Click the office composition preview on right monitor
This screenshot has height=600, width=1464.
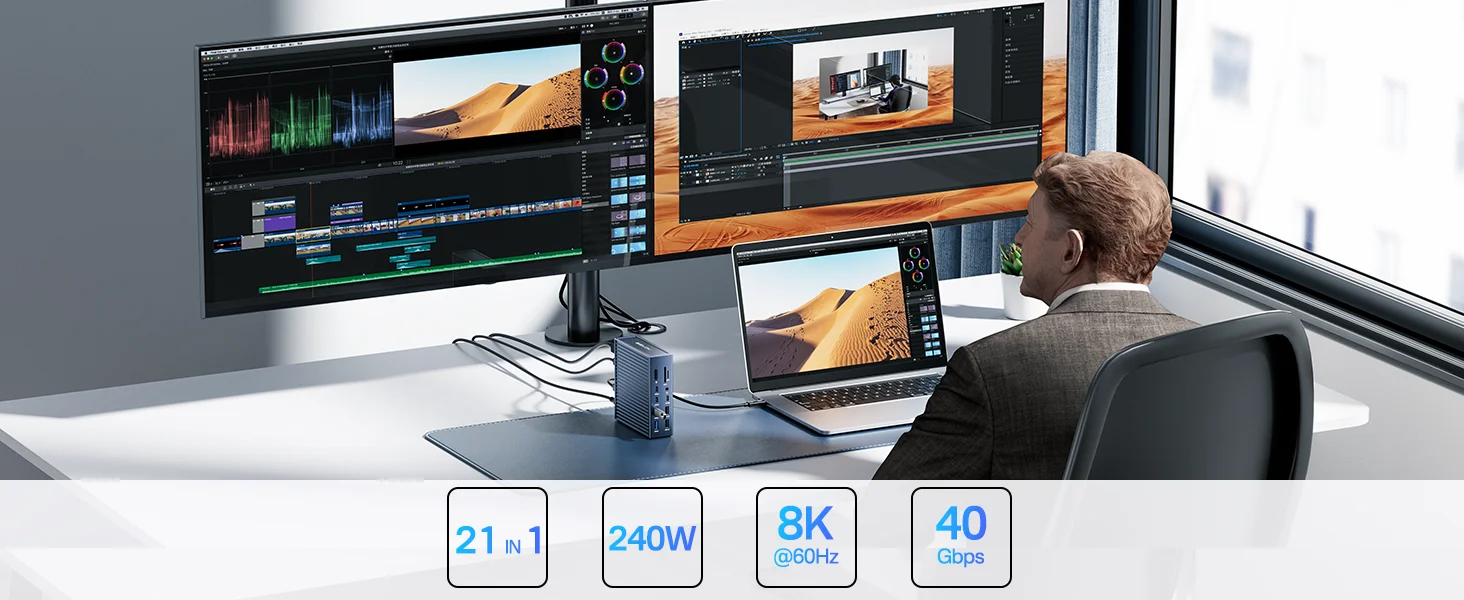(x=873, y=83)
